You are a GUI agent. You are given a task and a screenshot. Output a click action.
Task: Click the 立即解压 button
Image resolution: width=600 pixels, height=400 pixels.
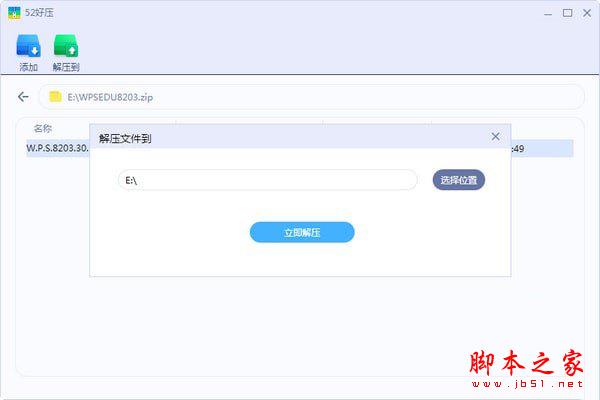pos(302,232)
